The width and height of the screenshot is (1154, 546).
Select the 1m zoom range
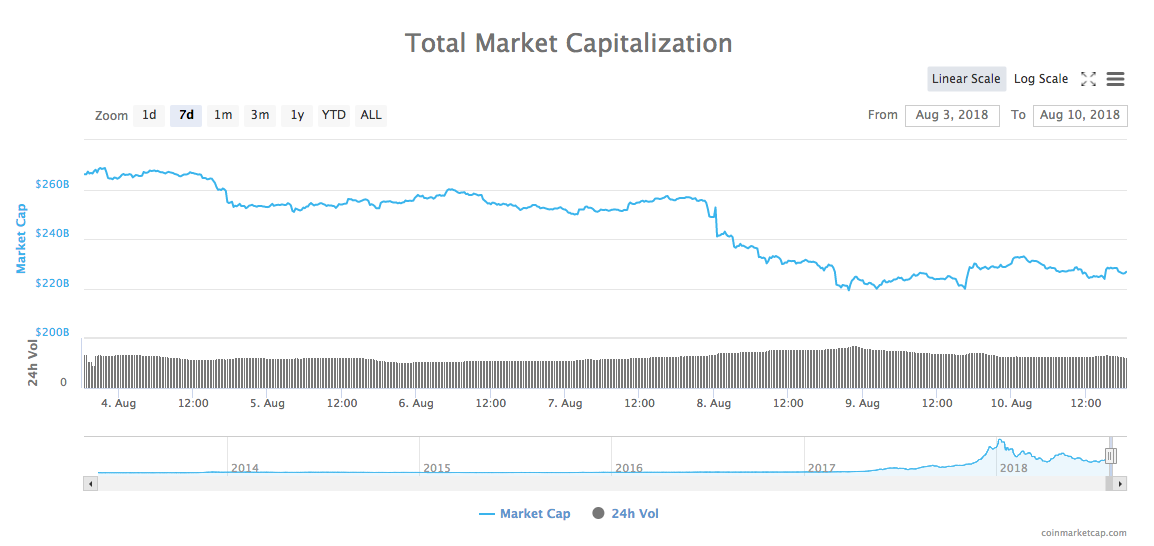pyautogui.click(x=223, y=115)
